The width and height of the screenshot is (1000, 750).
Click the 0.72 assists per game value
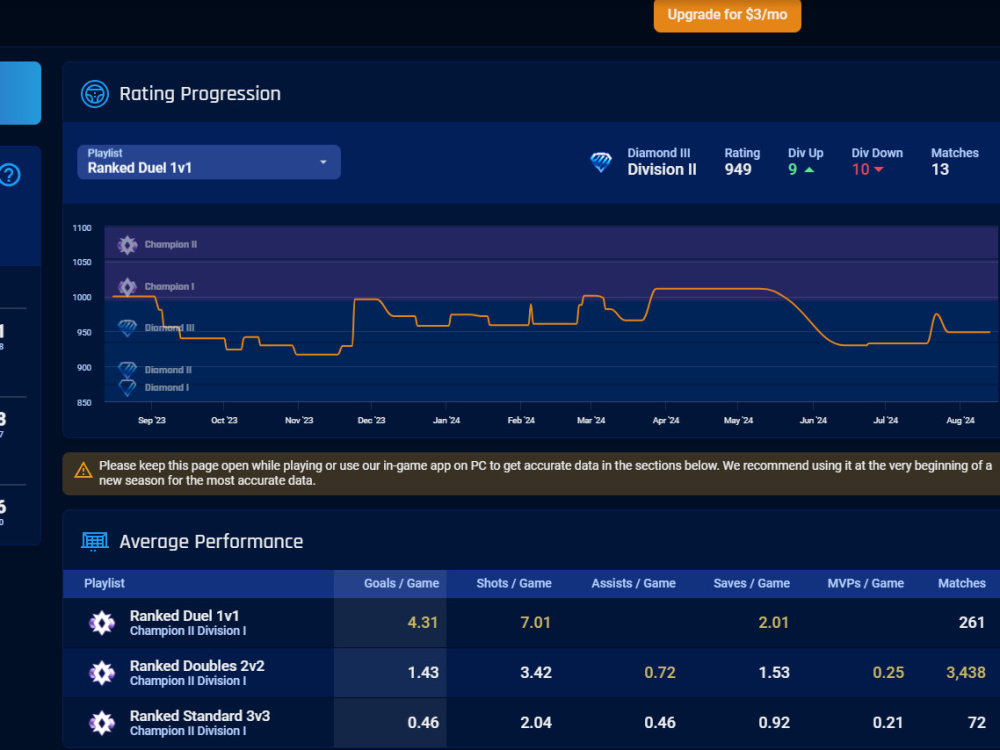659,672
